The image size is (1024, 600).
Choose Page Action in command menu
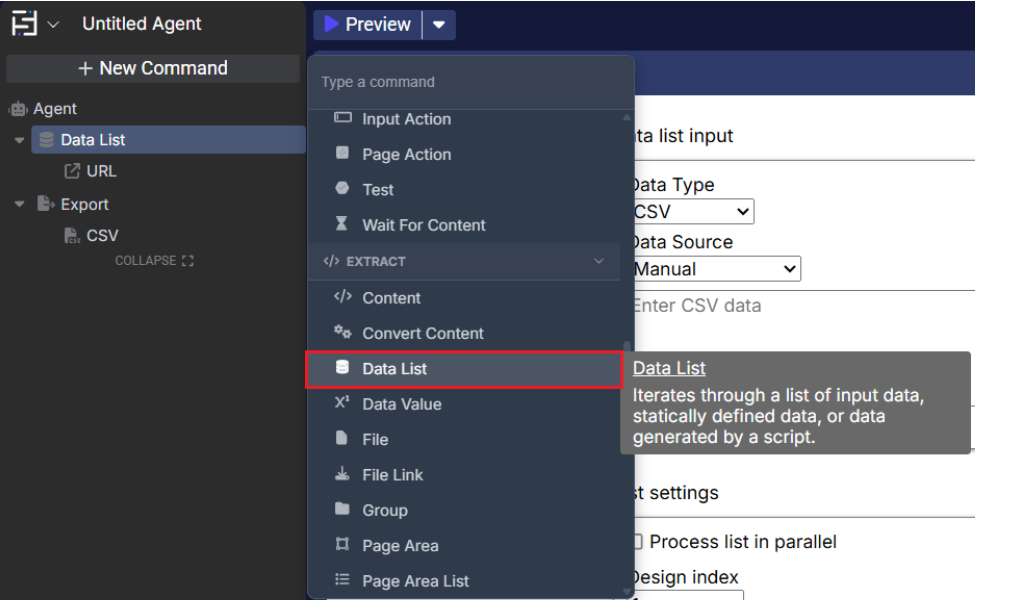pos(406,154)
